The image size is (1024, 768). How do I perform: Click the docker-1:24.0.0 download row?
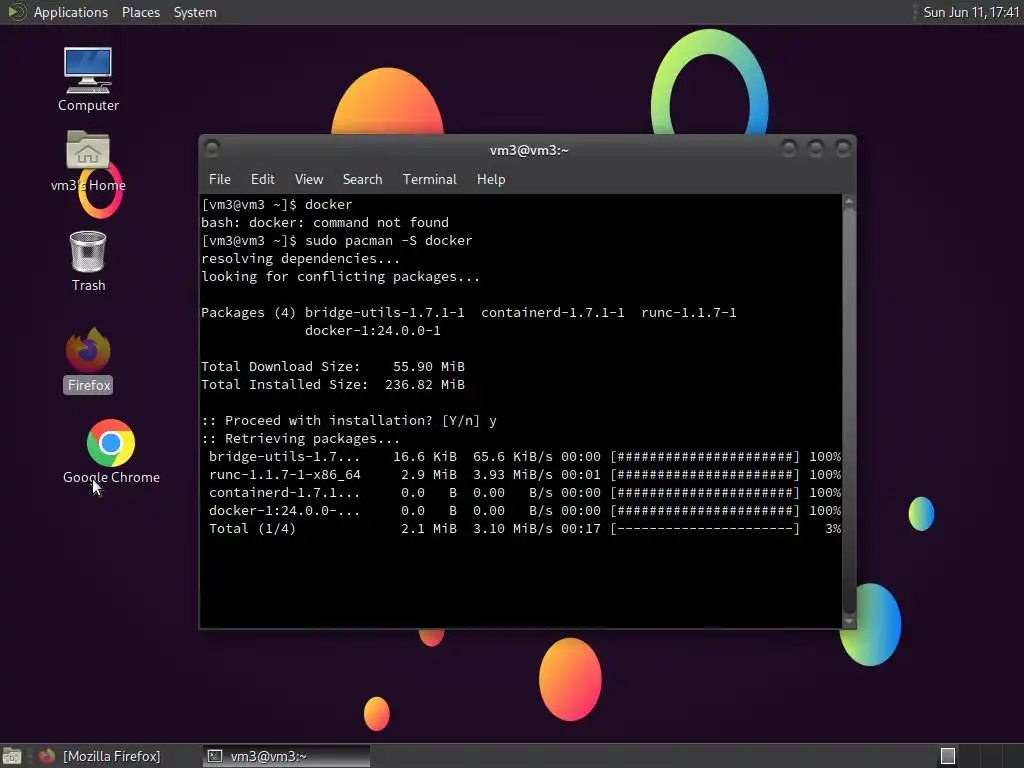coord(524,511)
